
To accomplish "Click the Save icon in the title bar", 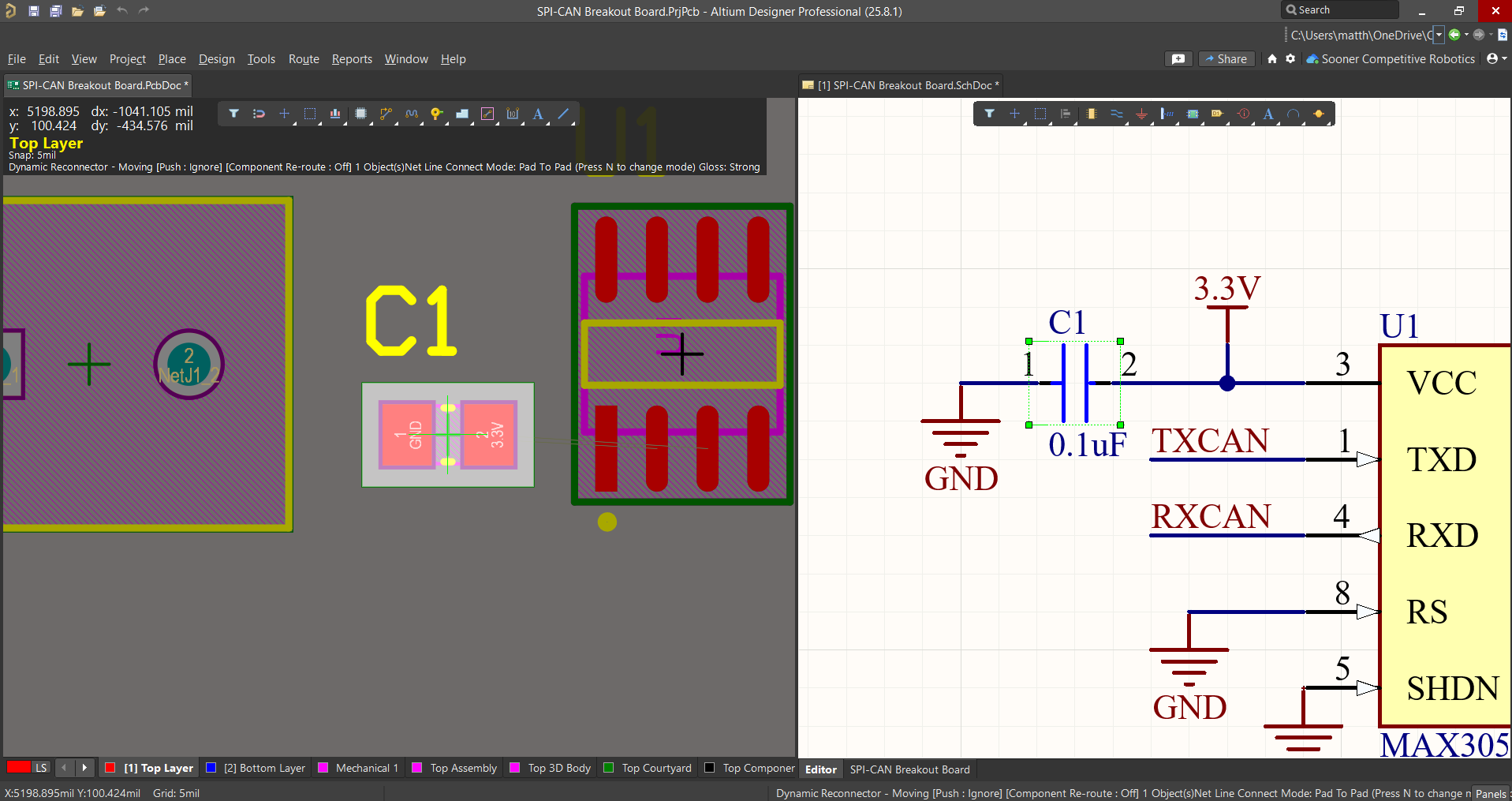I will pyautogui.click(x=34, y=11).
